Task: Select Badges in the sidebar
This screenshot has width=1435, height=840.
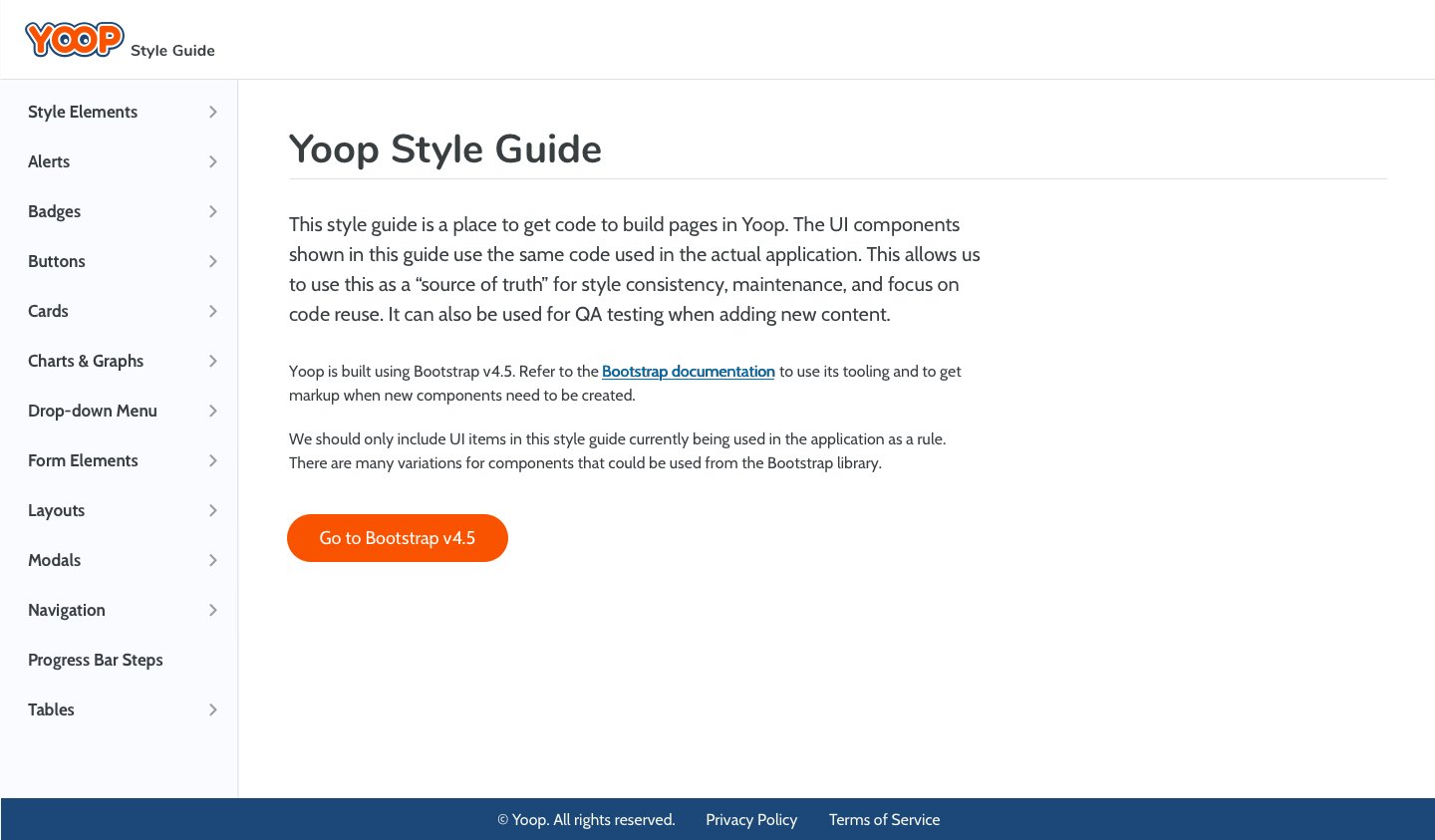Action: (55, 211)
